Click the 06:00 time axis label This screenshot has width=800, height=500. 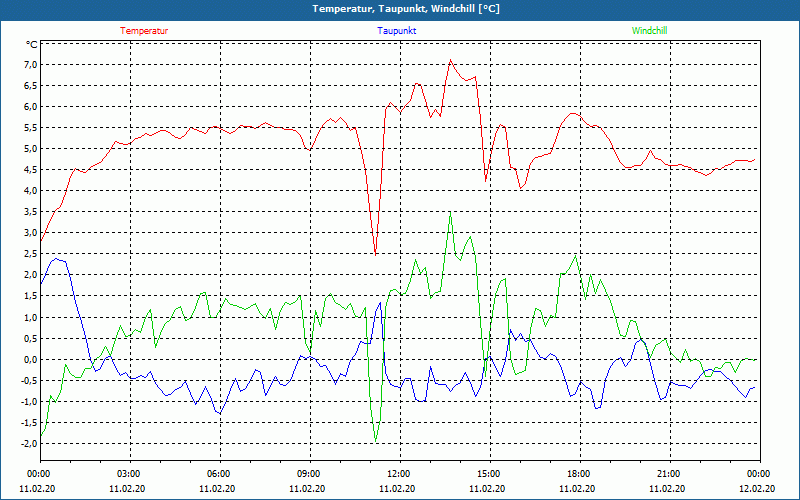(218, 473)
